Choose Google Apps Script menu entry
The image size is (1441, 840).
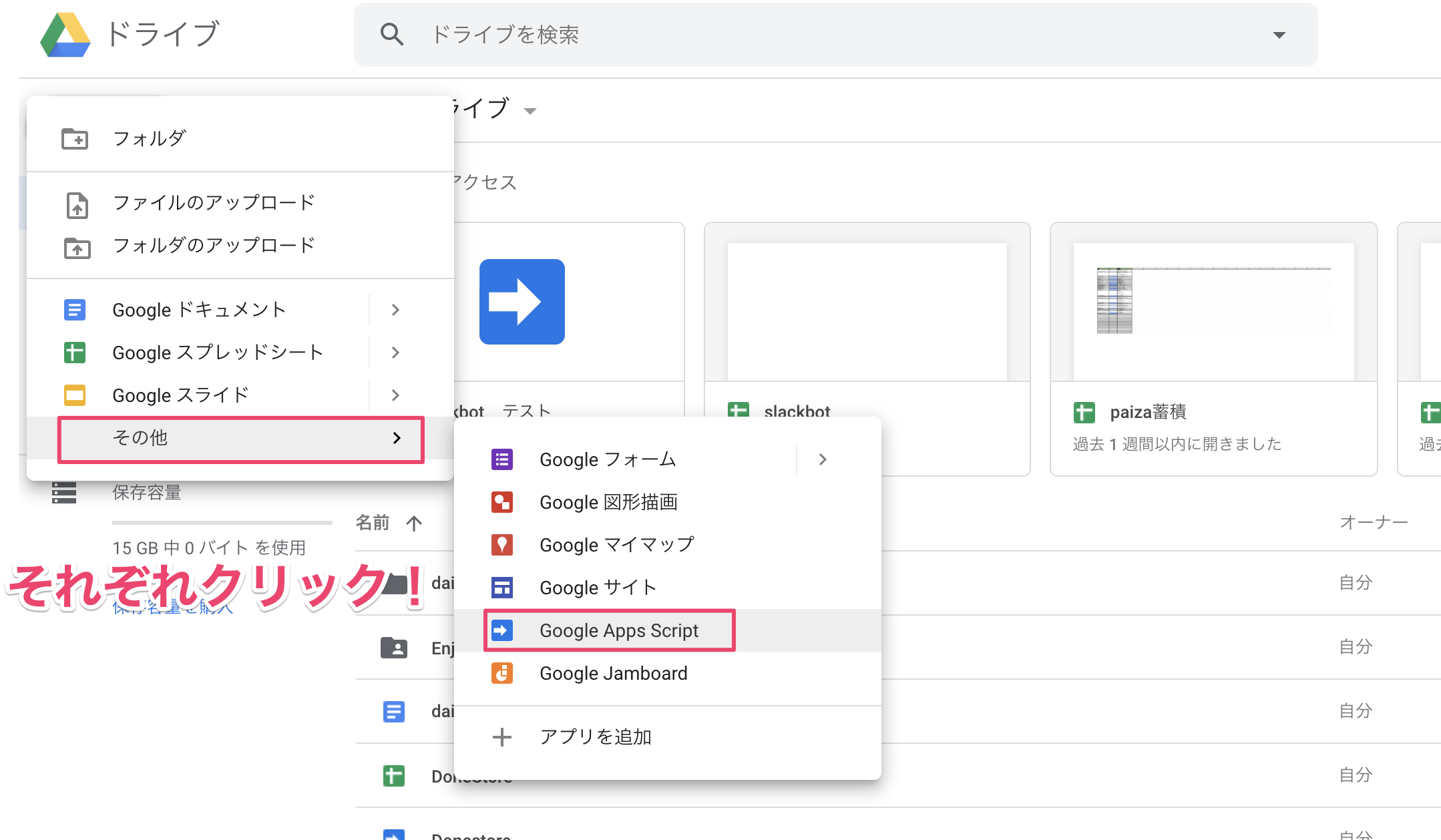pyautogui.click(x=618, y=630)
